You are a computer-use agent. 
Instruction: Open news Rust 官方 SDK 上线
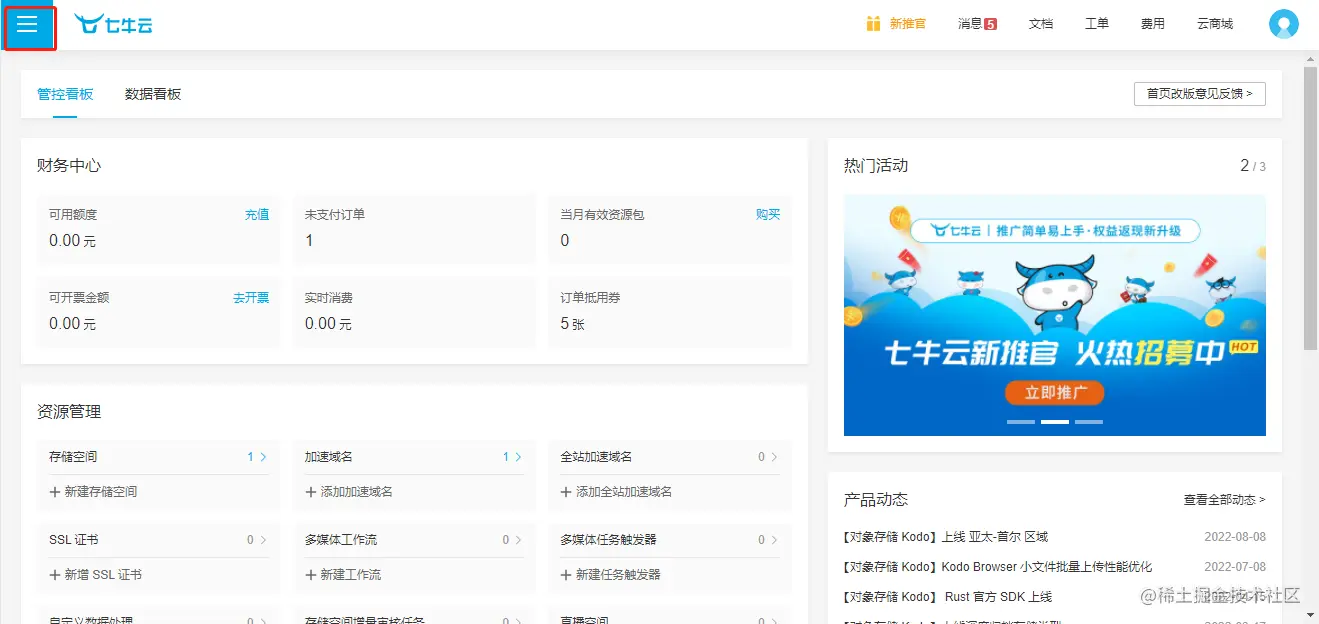point(948,597)
